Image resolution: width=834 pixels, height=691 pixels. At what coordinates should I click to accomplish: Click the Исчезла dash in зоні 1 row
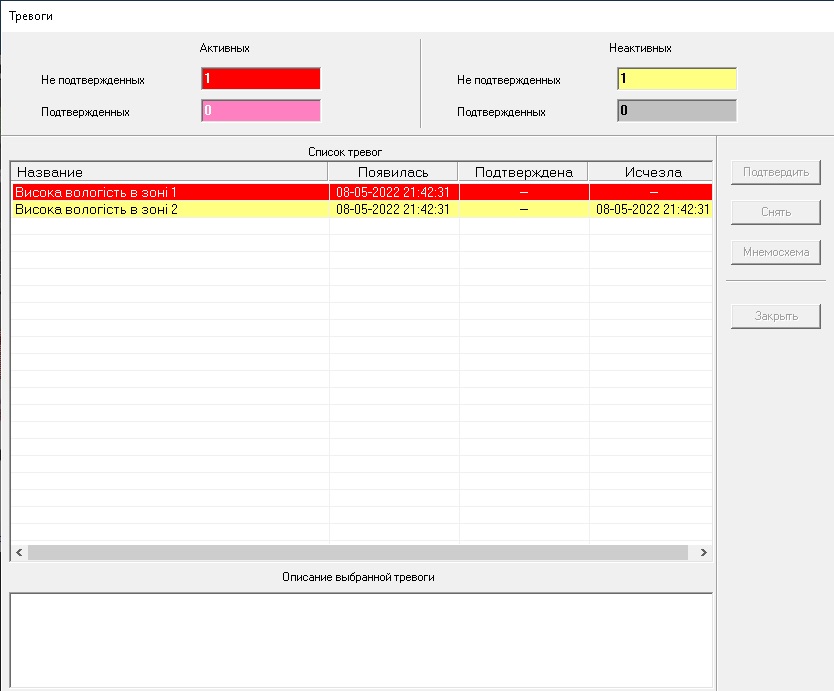pyautogui.click(x=654, y=193)
